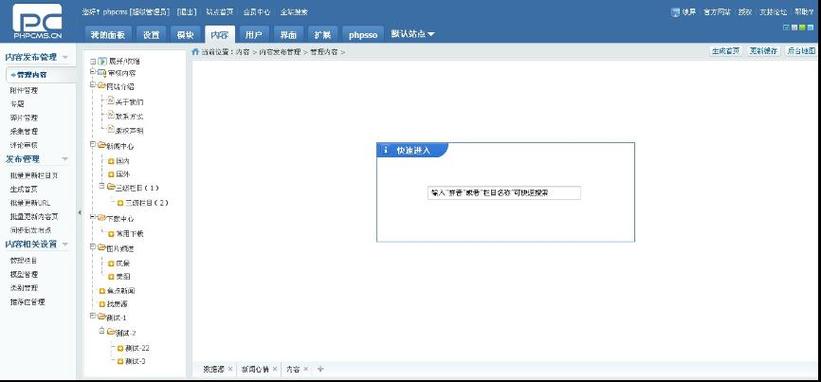The image size is (821, 382).
Task: Click the folder icon of 测试-1
Action: pos(101,317)
